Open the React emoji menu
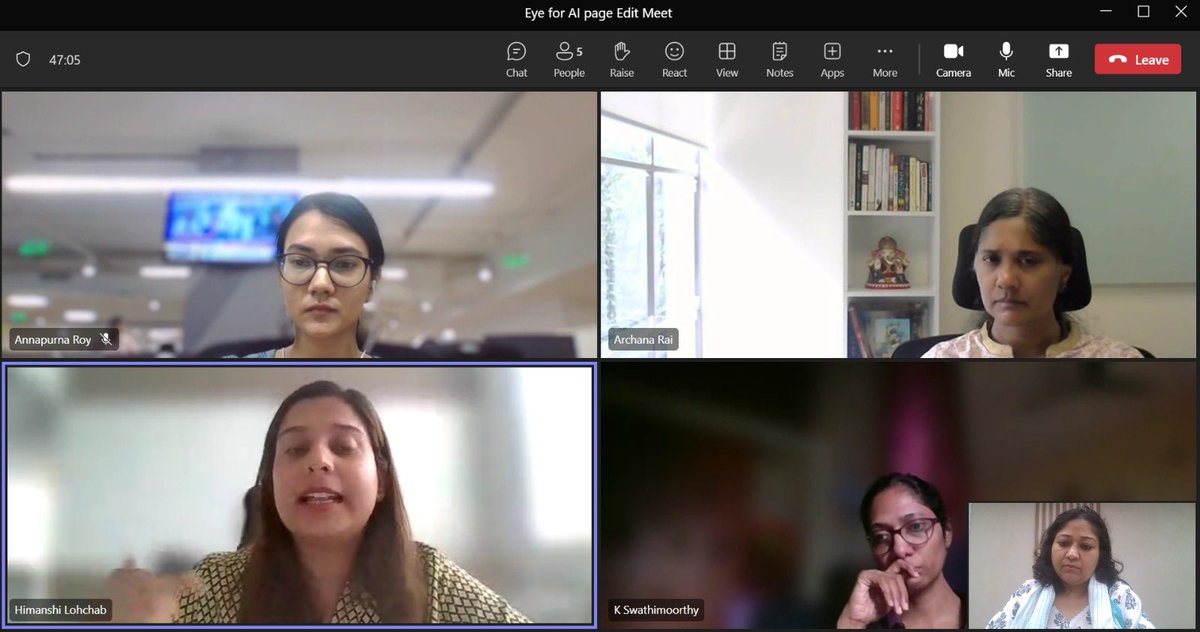The width and height of the screenshot is (1200, 632). coord(674,59)
